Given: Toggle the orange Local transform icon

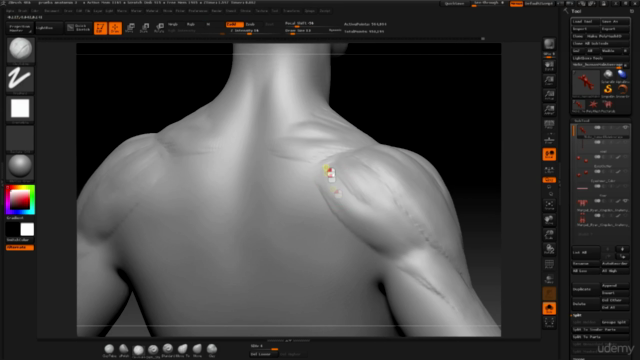Looking at the screenshot, I should coord(549,154).
